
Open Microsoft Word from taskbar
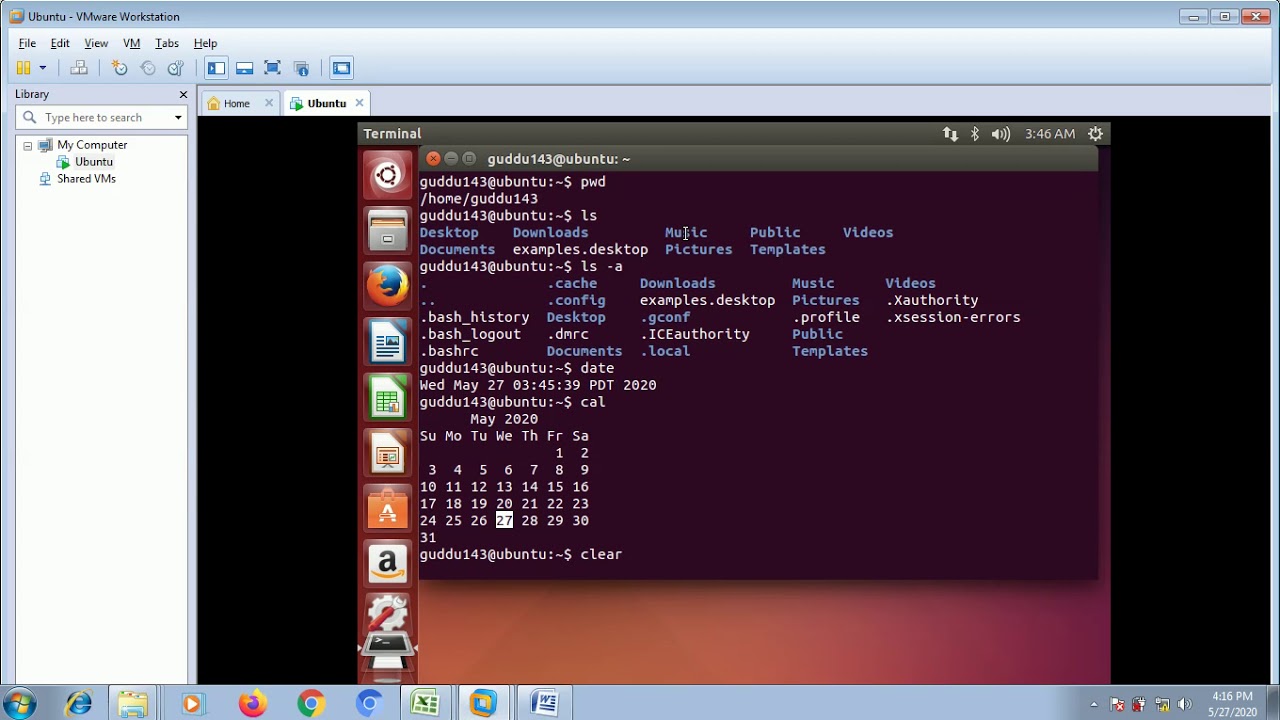545,704
